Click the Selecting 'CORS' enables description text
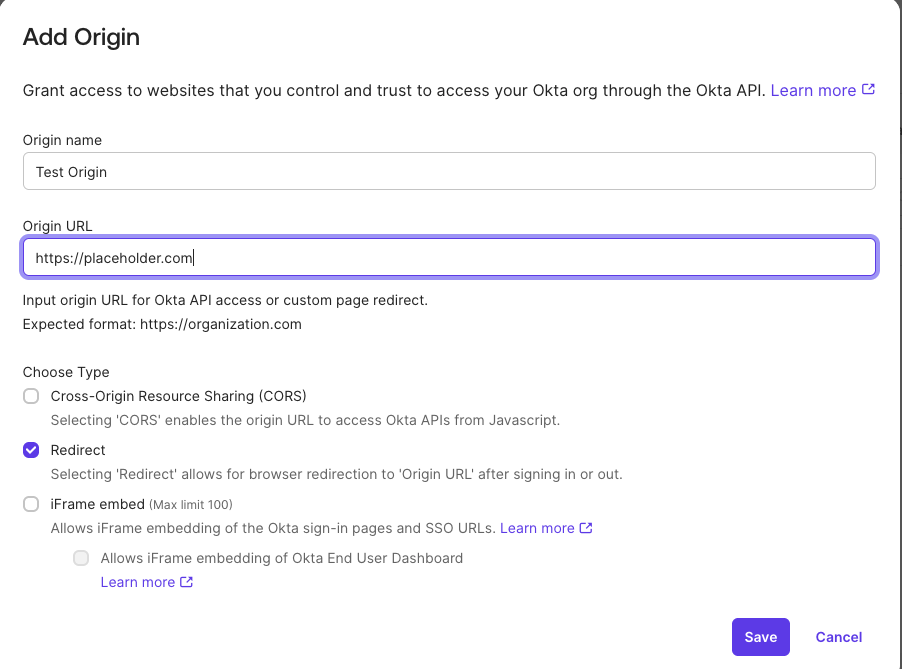This screenshot has height=669, width=902. coord(305,420)
